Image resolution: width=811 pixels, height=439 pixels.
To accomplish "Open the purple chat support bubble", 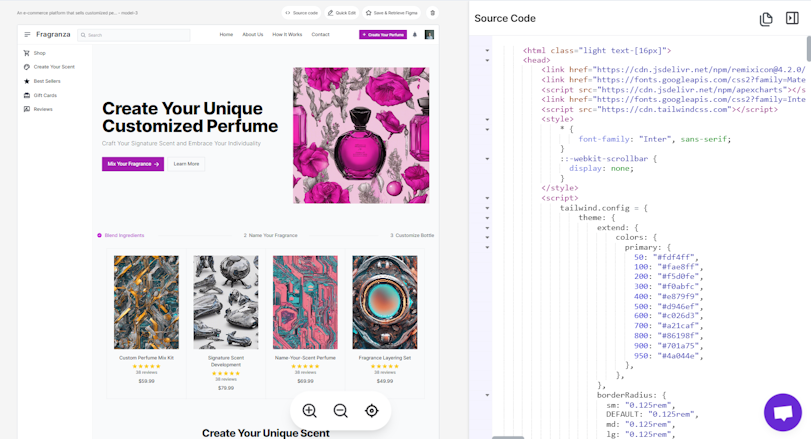I will click(x=783, y=412).
